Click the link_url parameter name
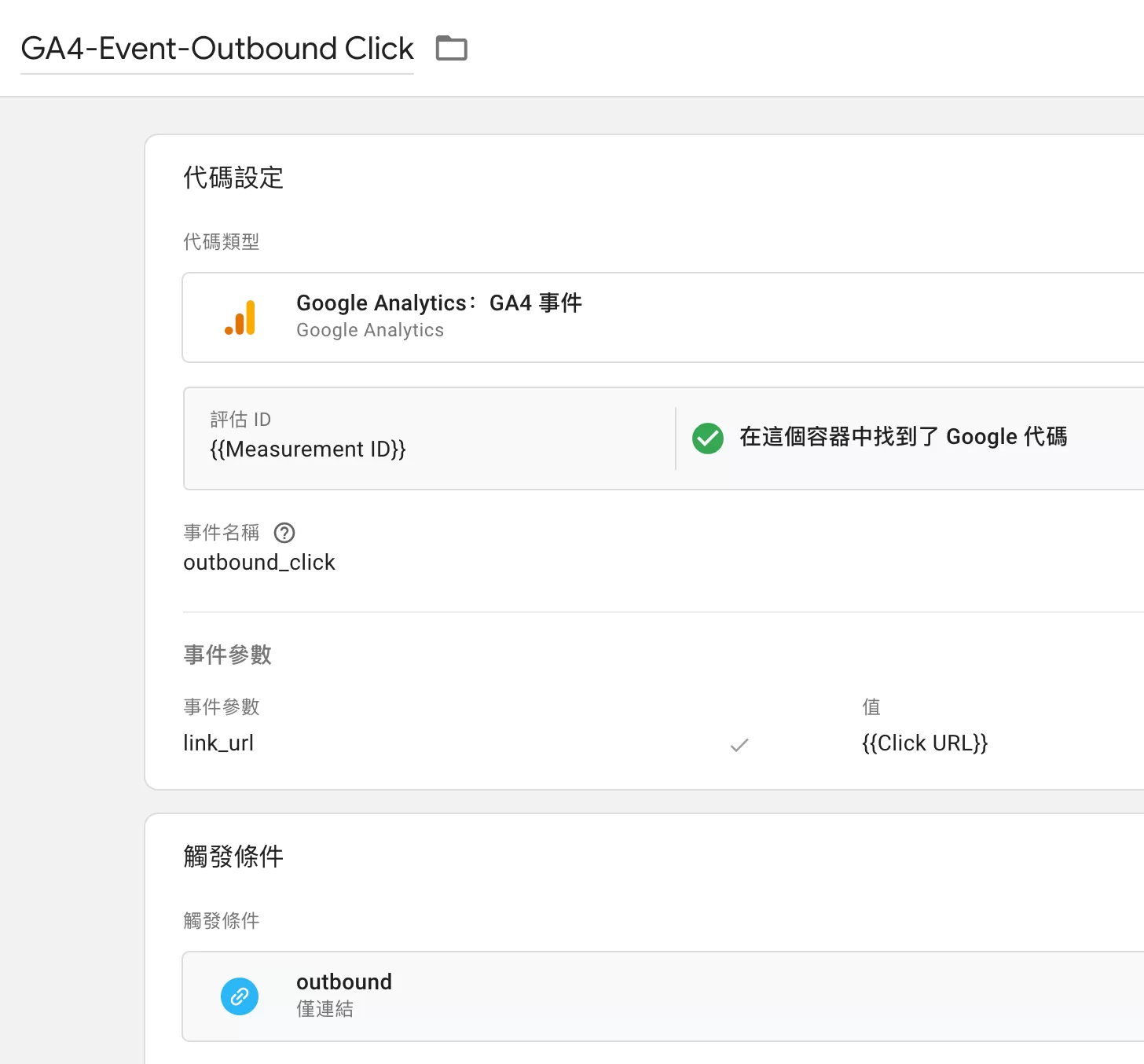Viewport: 1144px width, 1064px height. (218, 743)
